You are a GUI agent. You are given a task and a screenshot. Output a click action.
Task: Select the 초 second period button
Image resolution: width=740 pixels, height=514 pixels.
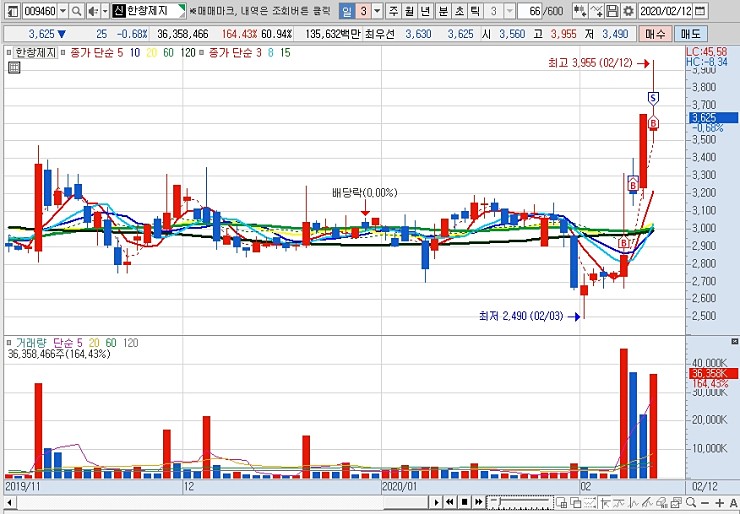point(459,11)
